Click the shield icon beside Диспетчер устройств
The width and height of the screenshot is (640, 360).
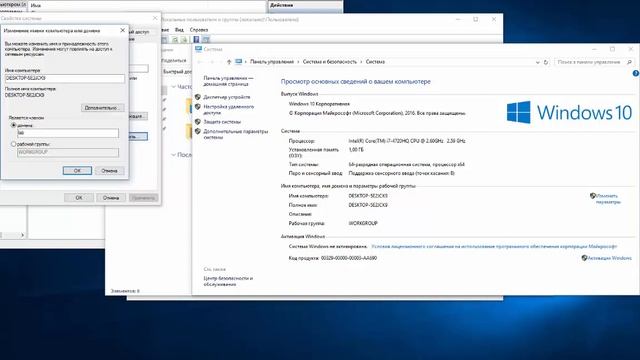pos(198,97)
